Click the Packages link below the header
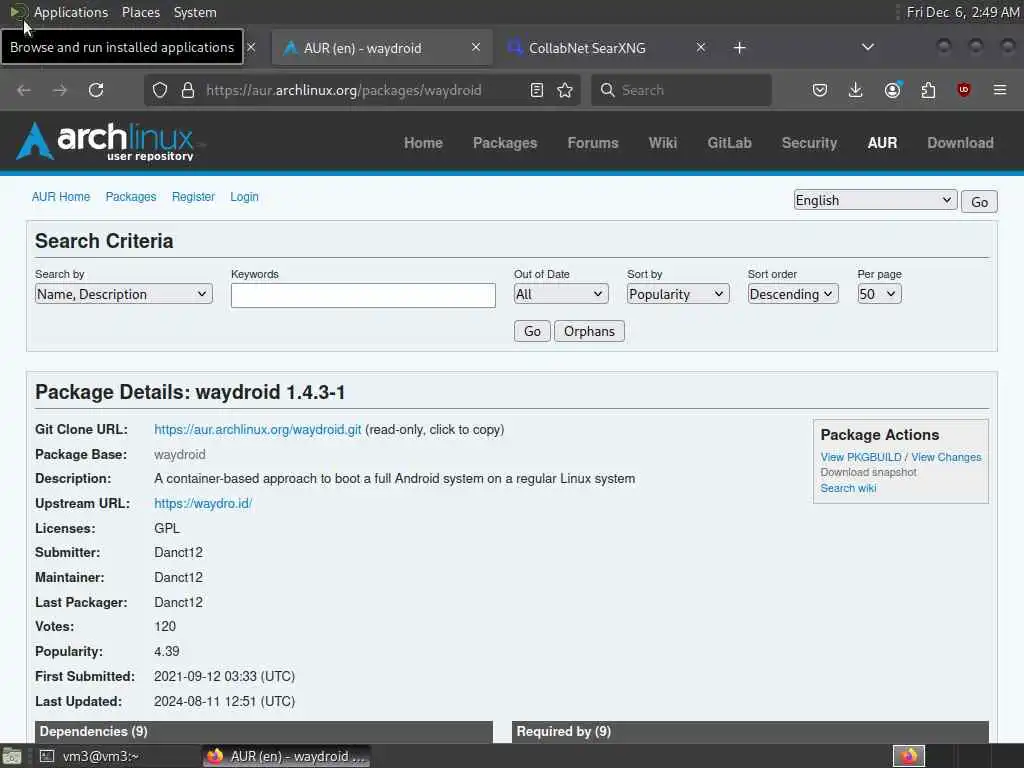This screenshot has width=1024, height=768. [x=131, y=197]
